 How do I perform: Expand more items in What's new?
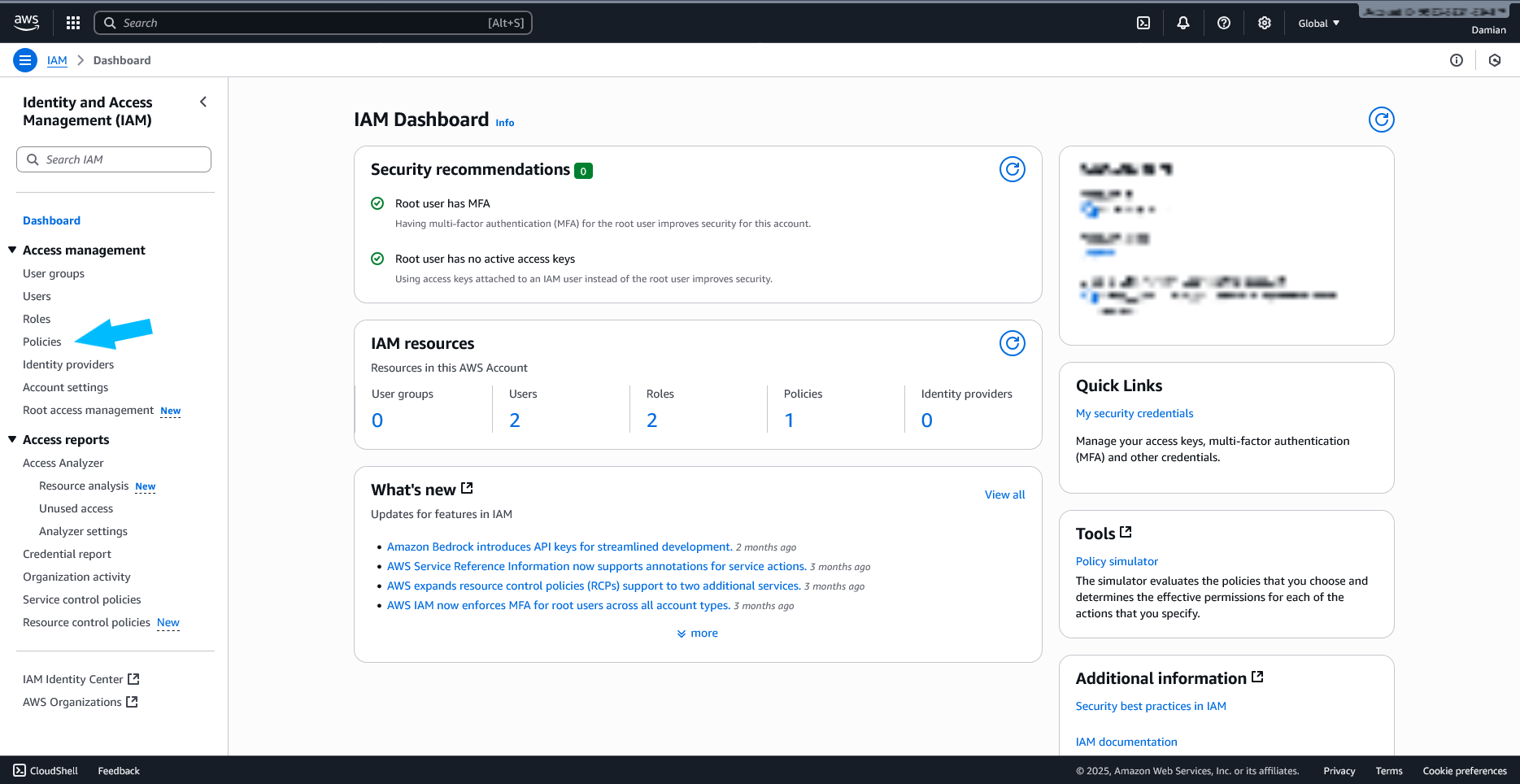698,633
